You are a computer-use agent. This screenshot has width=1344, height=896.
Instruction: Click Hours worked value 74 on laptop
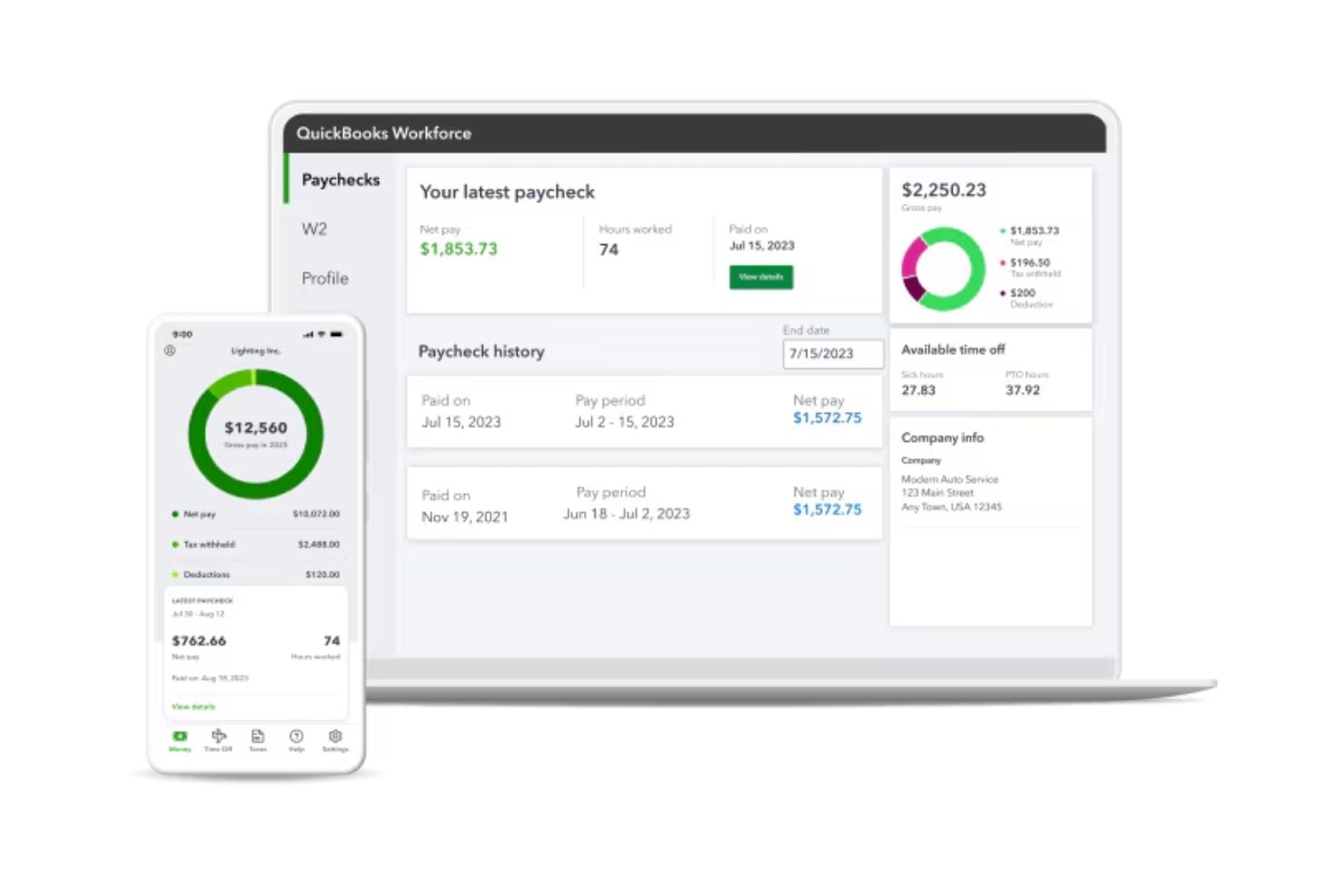[x=608, y=250]
